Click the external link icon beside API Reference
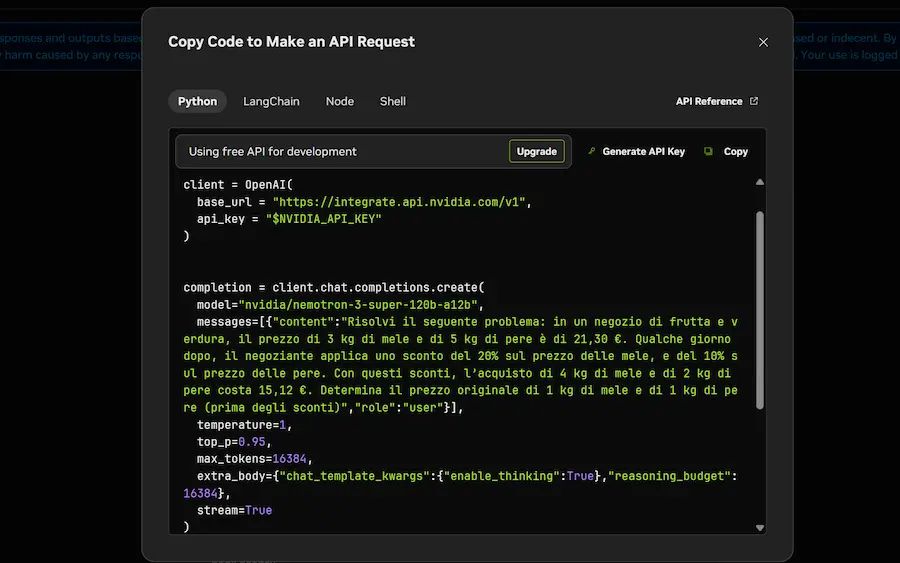Image resolution: width=900 pixels, height=563 pixels. (x=754, y=101)
